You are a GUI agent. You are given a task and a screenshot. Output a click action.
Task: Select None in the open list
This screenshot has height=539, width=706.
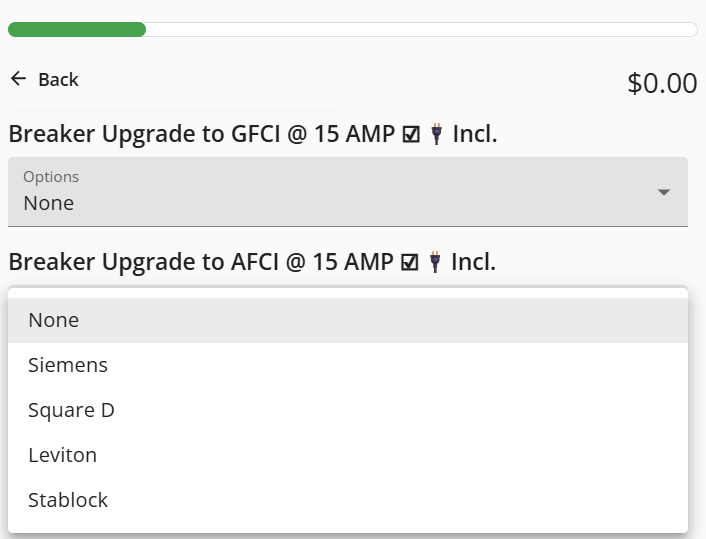[x=54, y=320]
